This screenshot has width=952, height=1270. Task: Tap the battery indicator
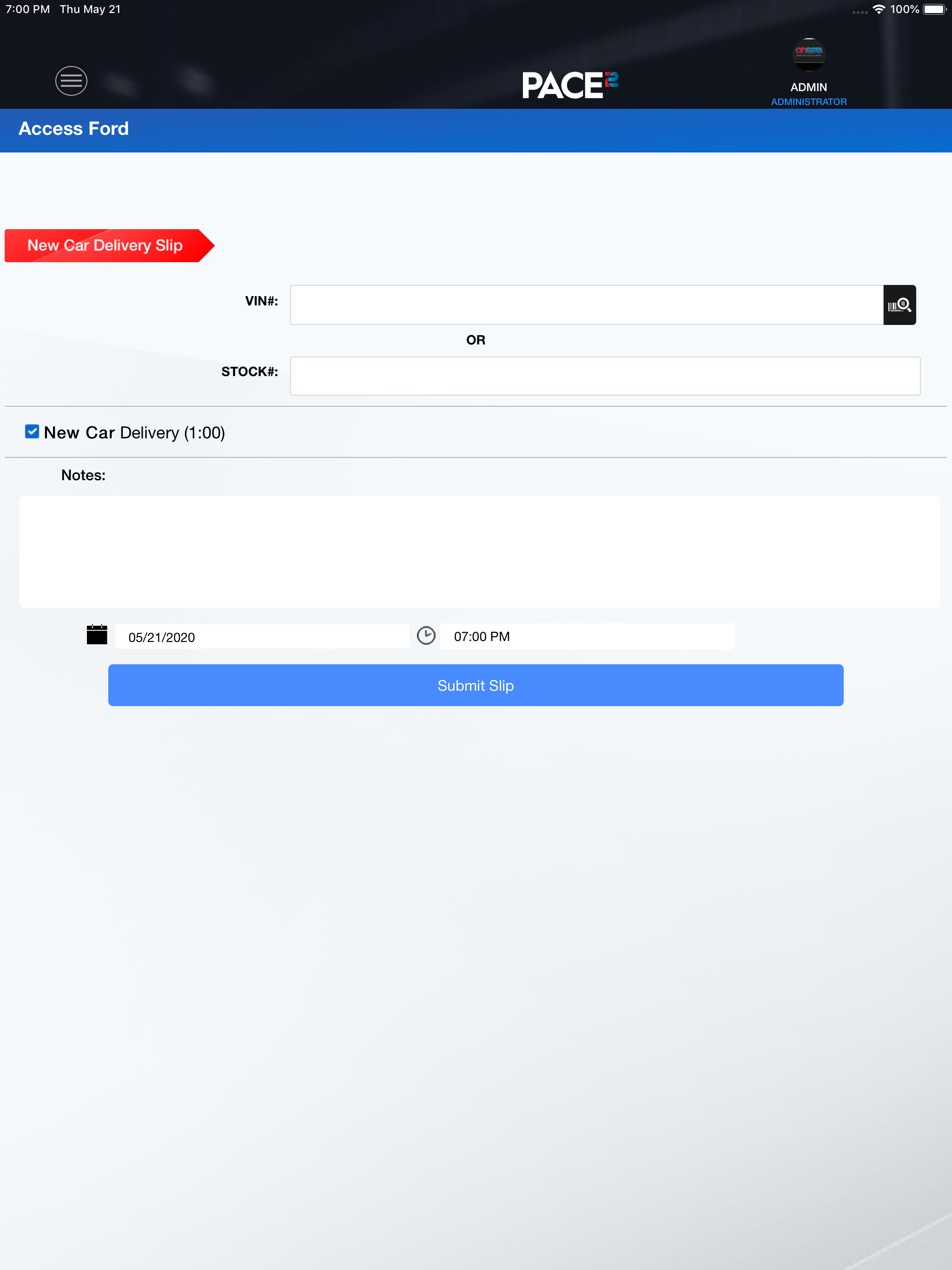point(935,9)
